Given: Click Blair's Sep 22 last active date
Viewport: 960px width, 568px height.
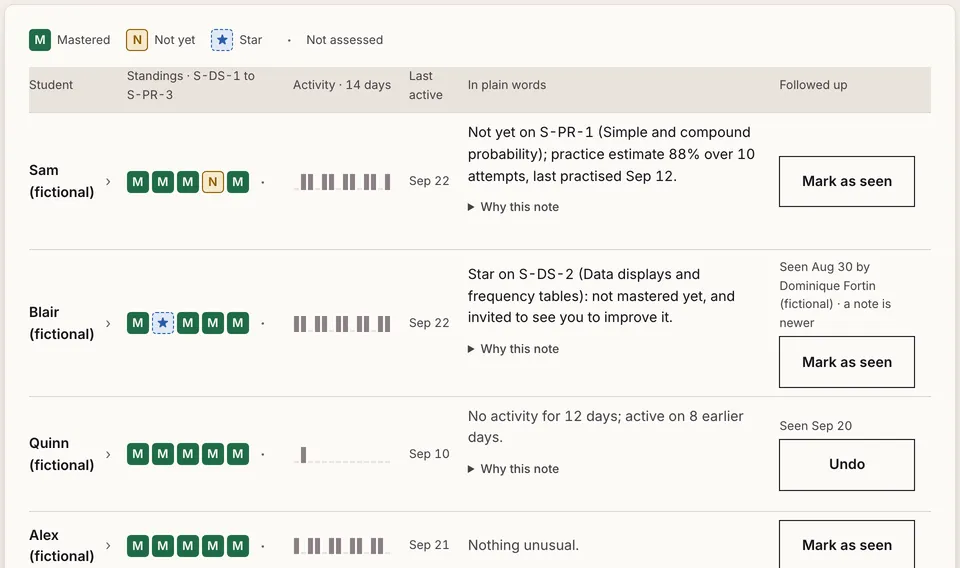Looking at the screenshot, I should point(429,323).
